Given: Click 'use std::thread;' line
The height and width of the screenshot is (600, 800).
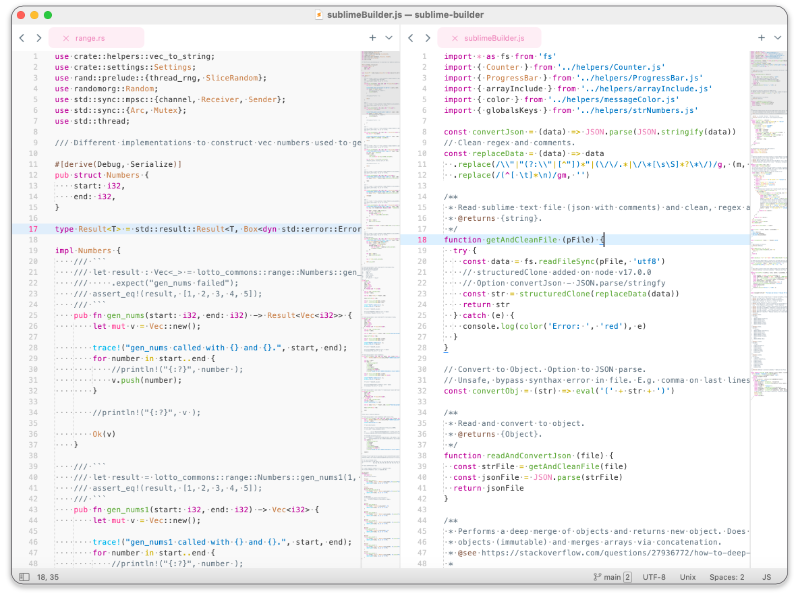Looking at the screenshot, I should (92, 121).
